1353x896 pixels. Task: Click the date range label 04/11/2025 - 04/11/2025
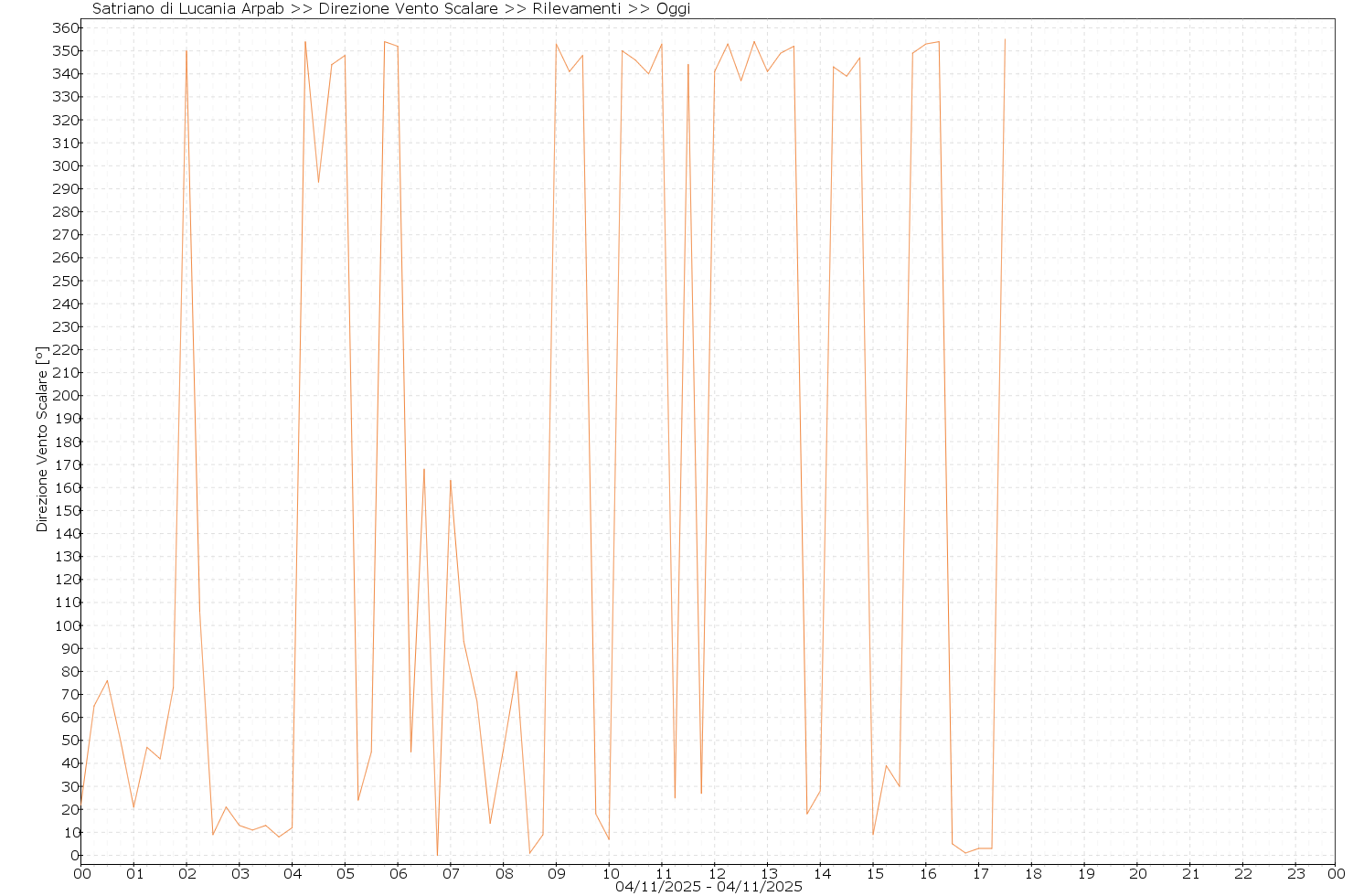[708, 887]
